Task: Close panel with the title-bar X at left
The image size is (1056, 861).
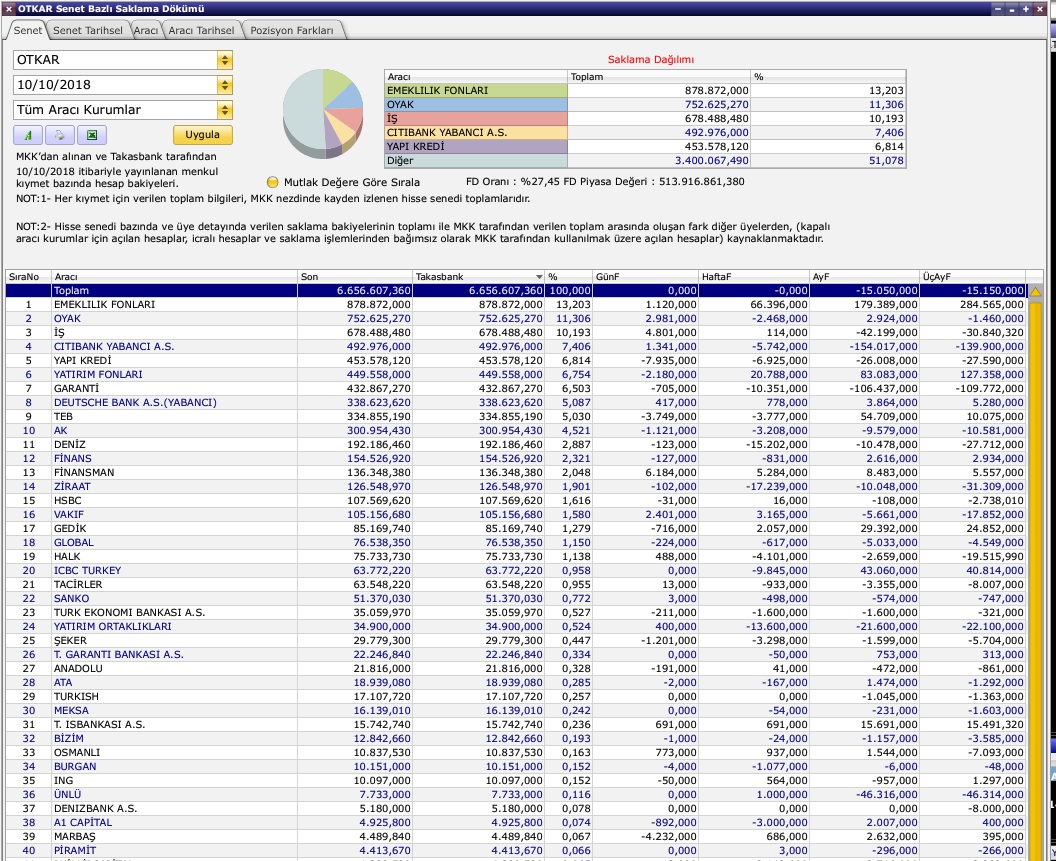Action: [x=8, y=9]
